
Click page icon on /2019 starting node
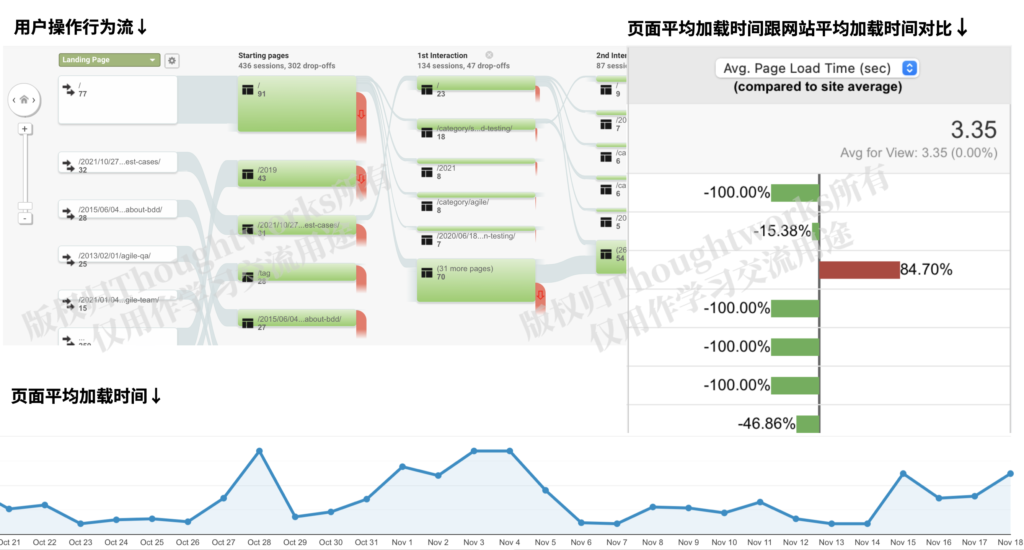248,174
